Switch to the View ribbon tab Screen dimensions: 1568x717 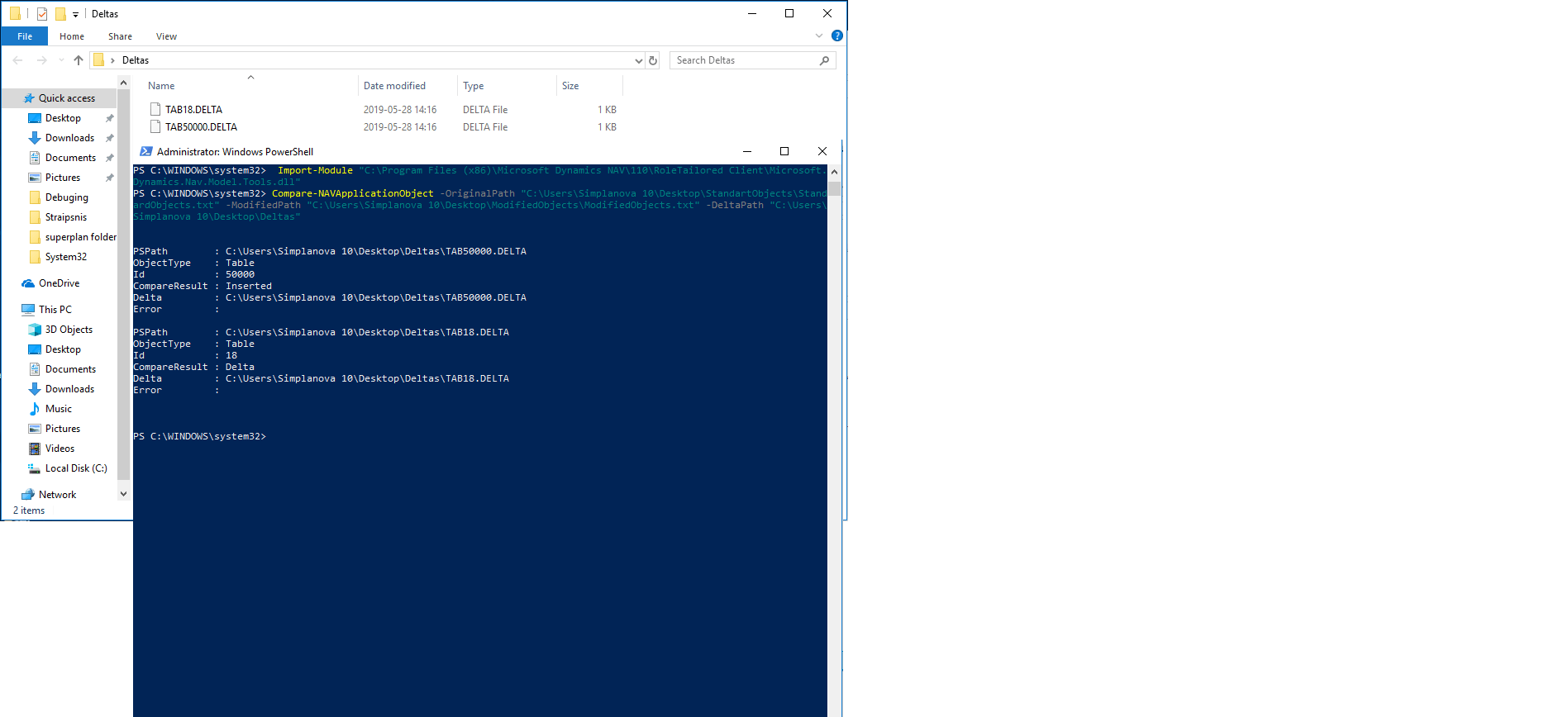166,36
